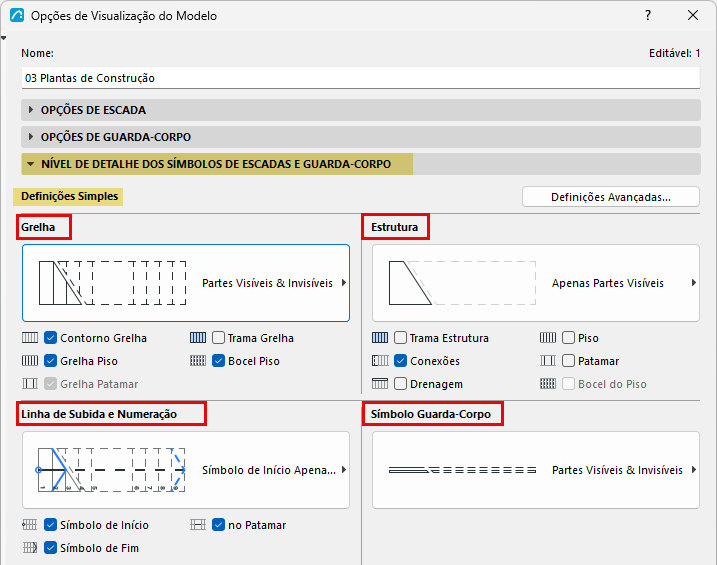Click the Drenagem icon

pyautogui.click(x=380, y=384)
